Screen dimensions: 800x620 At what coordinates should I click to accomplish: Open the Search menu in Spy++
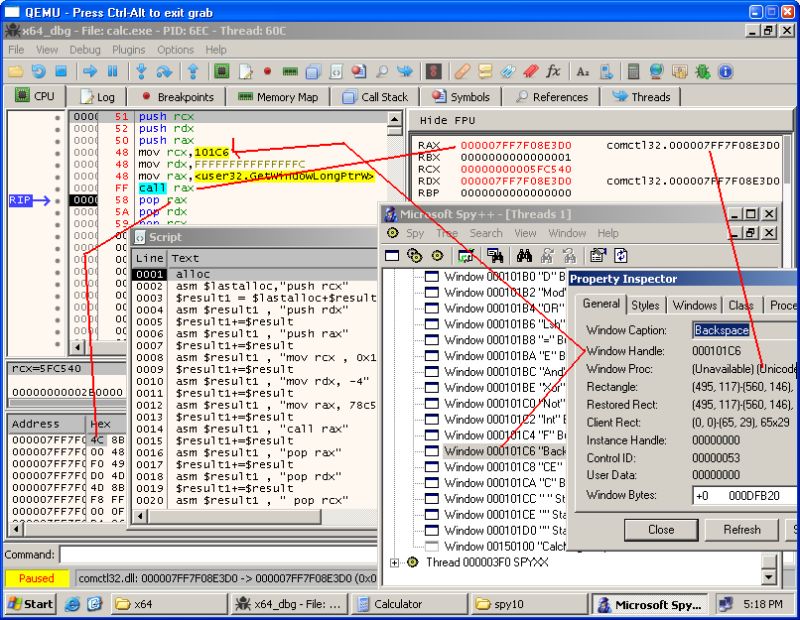pos(487,233)
